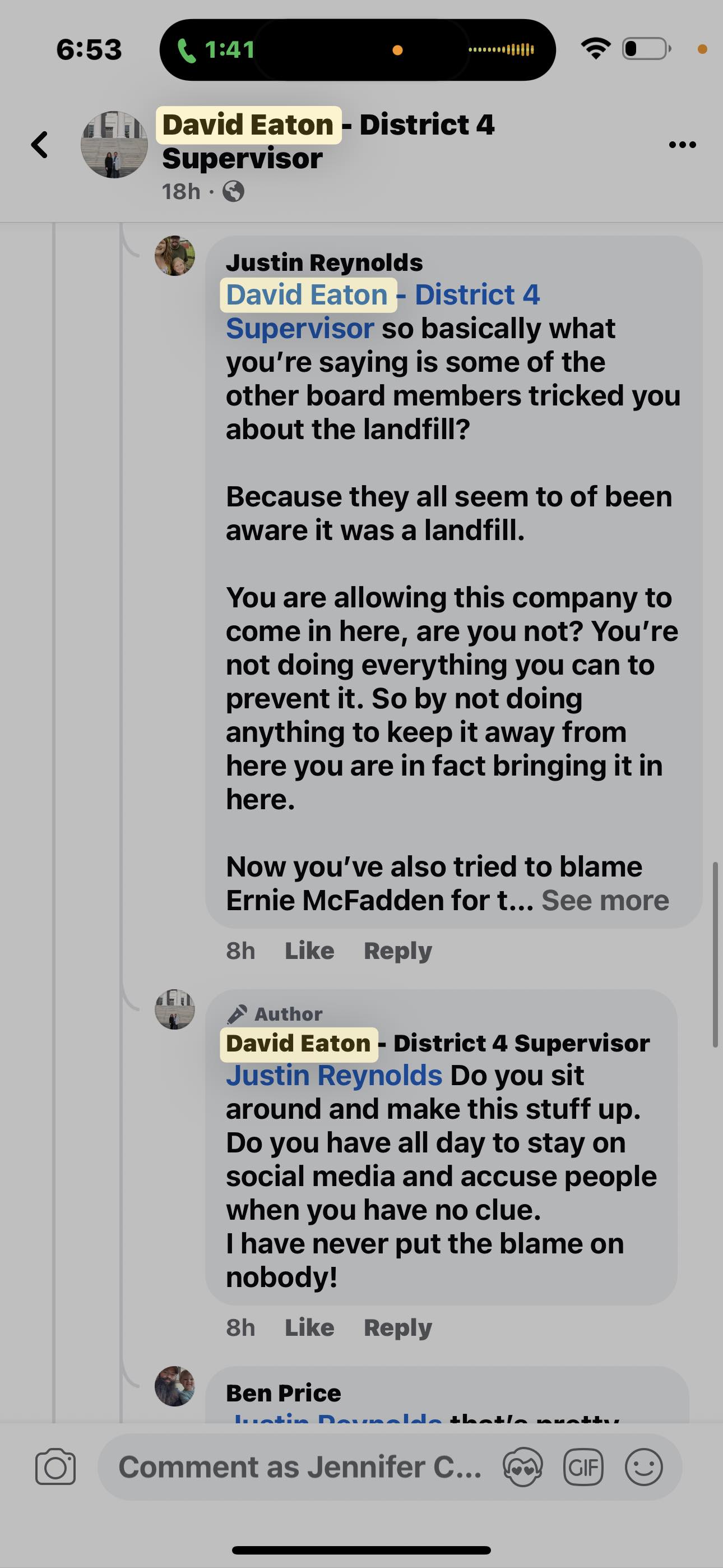The width and height of the screenshot is (723, 1568).
Task: Focus the Comment as Jennifer input field
Action: point(299,1467)
